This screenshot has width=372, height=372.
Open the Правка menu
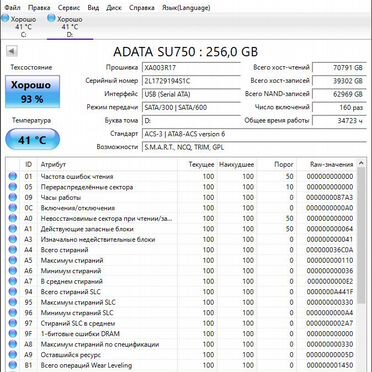tap(39, 7)
